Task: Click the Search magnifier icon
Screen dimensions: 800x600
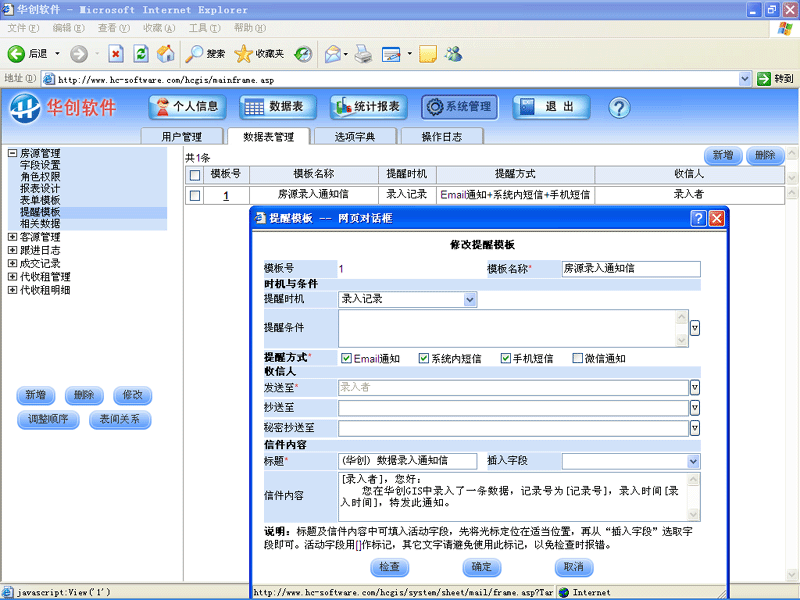Action: 193,54
